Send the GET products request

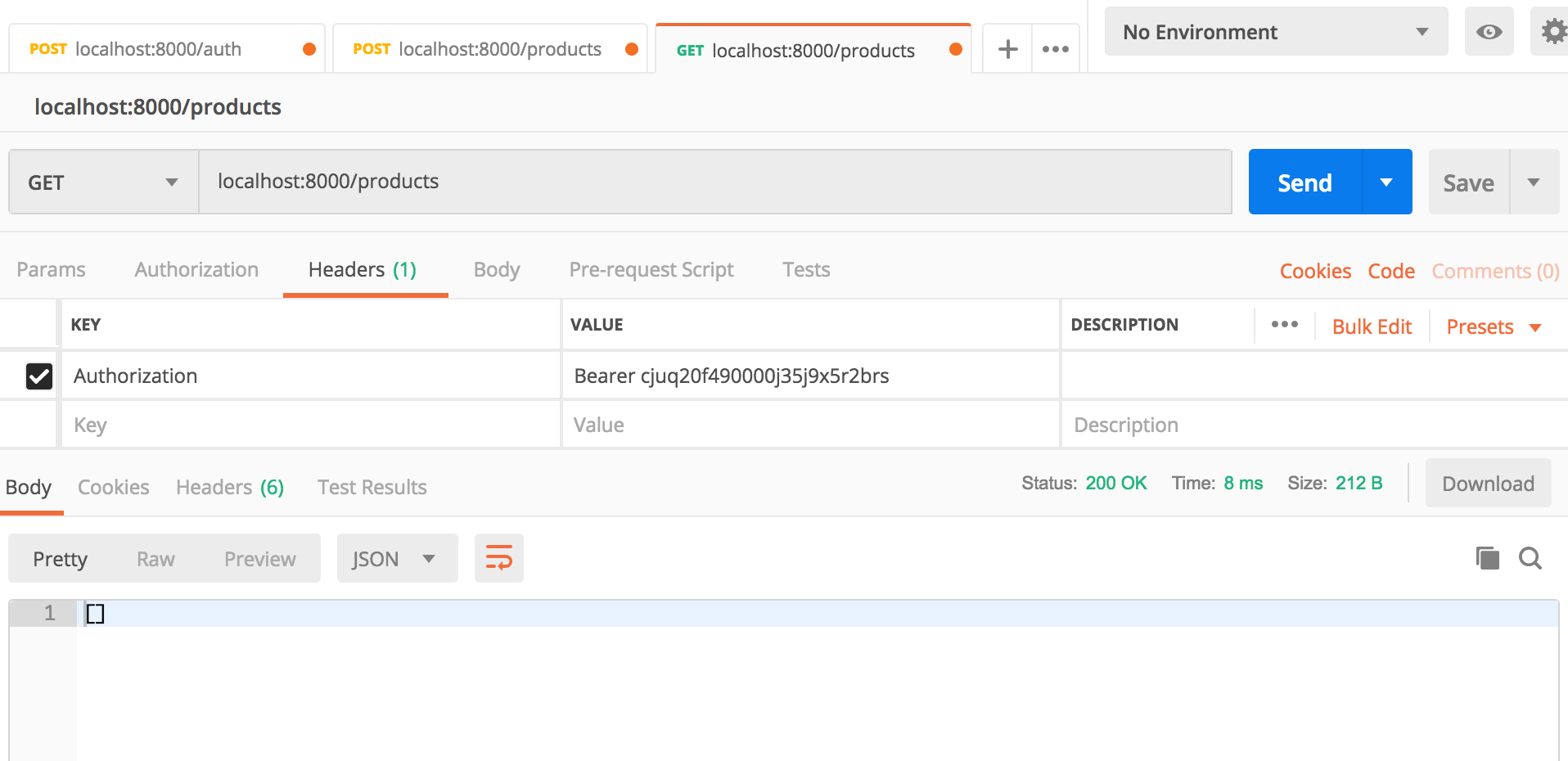(1303, 181)
